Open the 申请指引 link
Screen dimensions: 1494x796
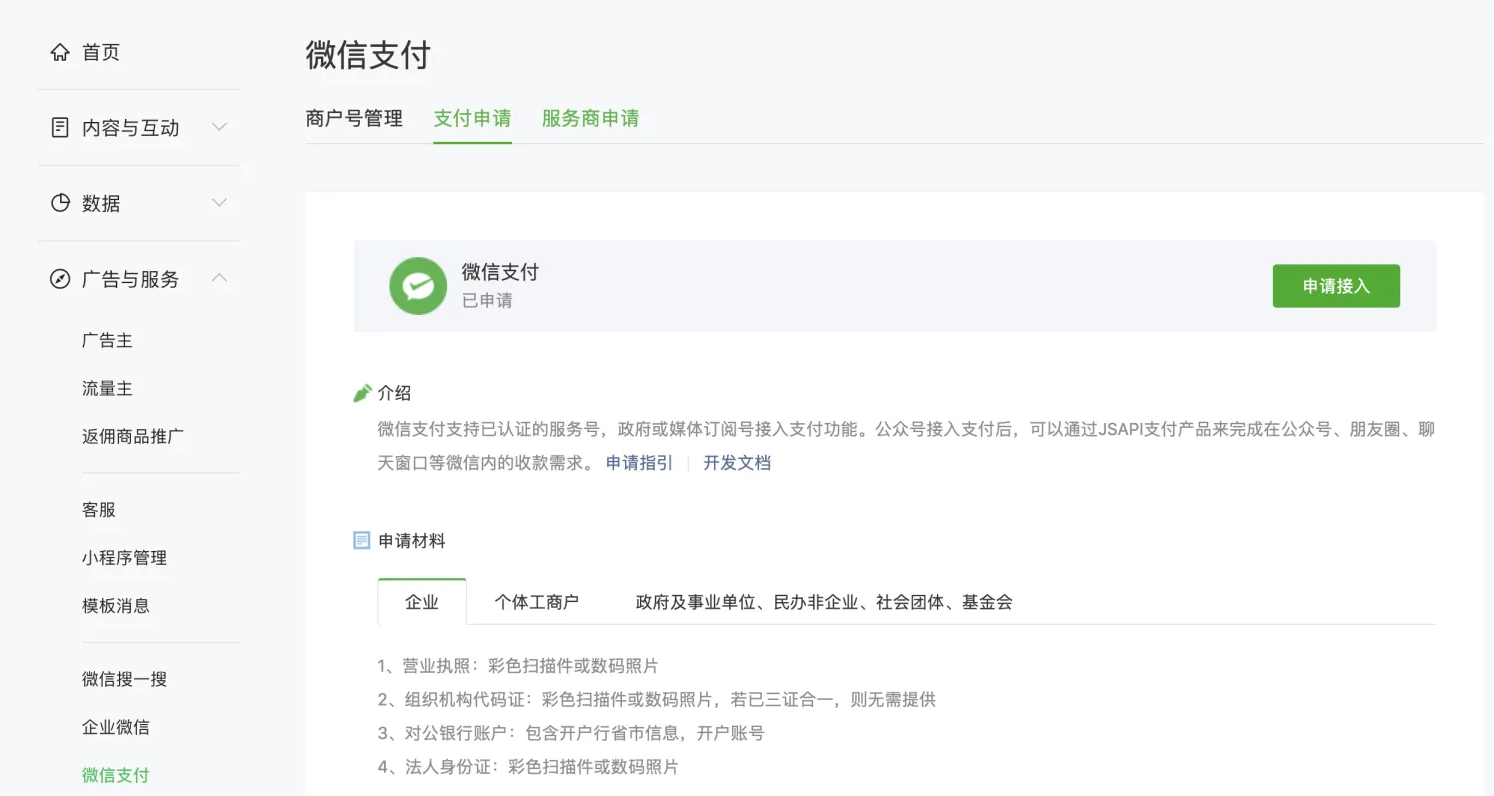tap(639, 463)
